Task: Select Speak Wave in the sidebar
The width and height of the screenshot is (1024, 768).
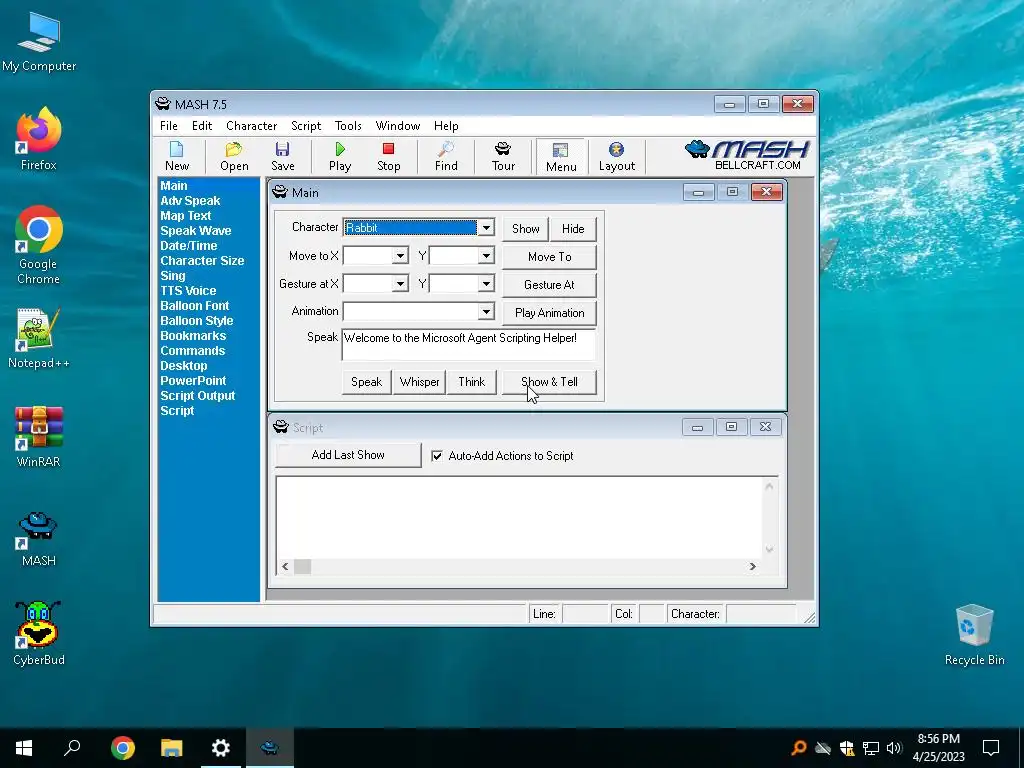Action: point(195,231)
